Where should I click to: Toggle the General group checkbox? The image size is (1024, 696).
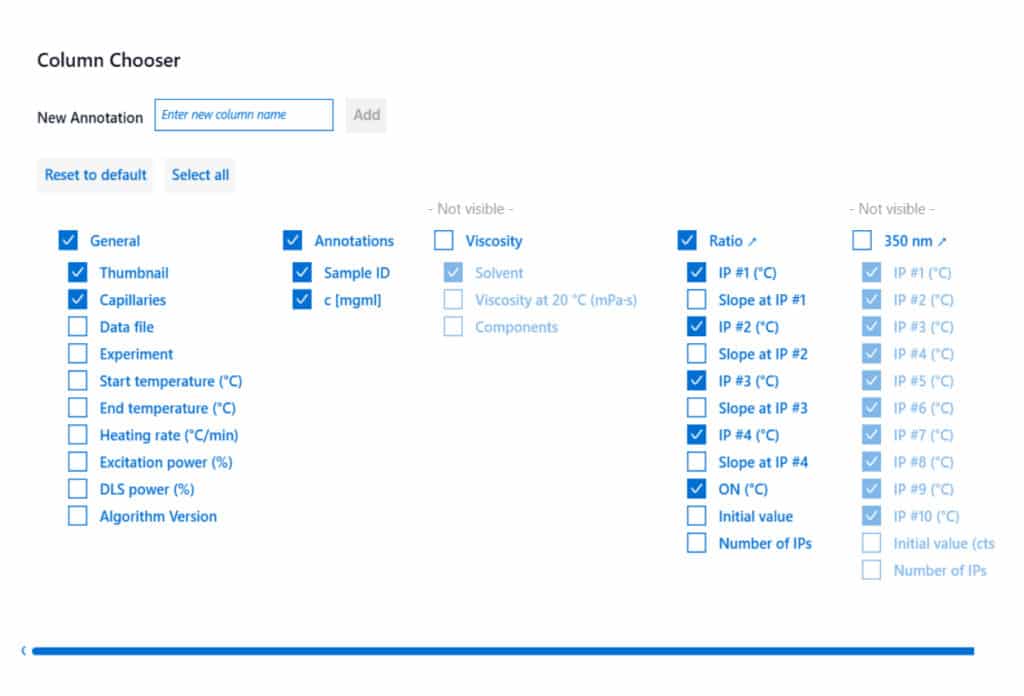click(x=68, y=240)
